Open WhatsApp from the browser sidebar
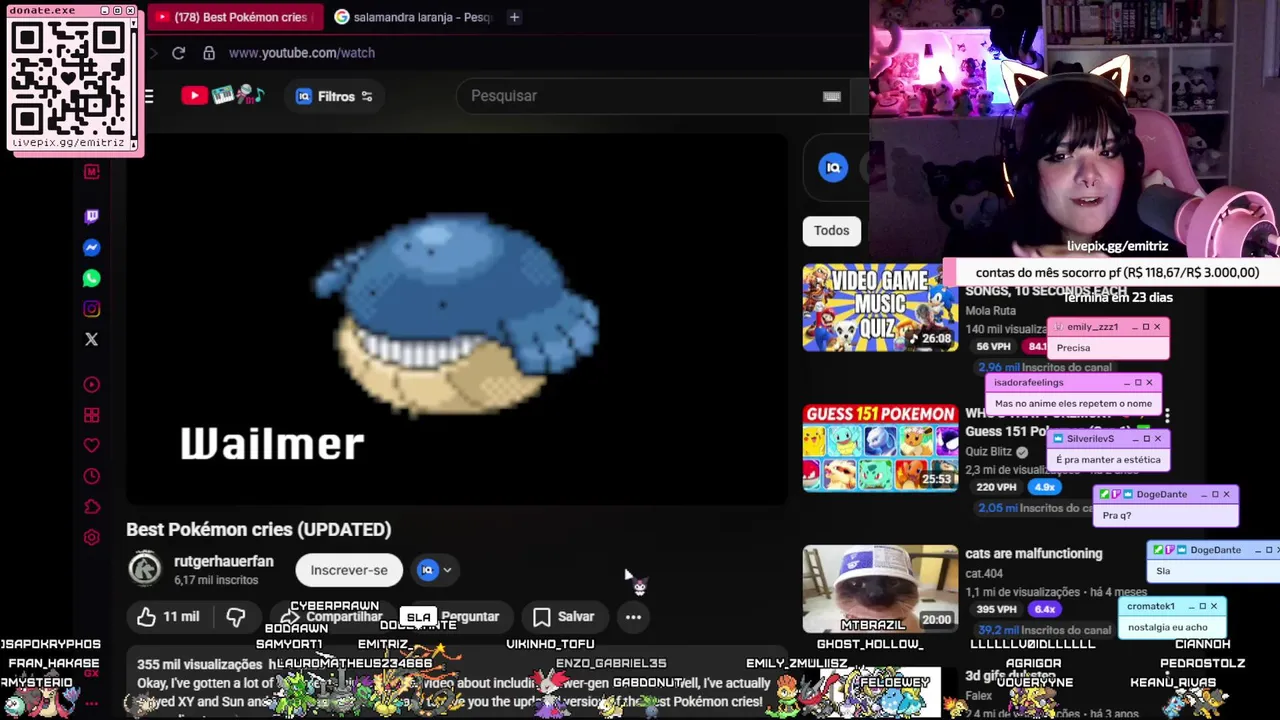 click(x=92, y=278)
